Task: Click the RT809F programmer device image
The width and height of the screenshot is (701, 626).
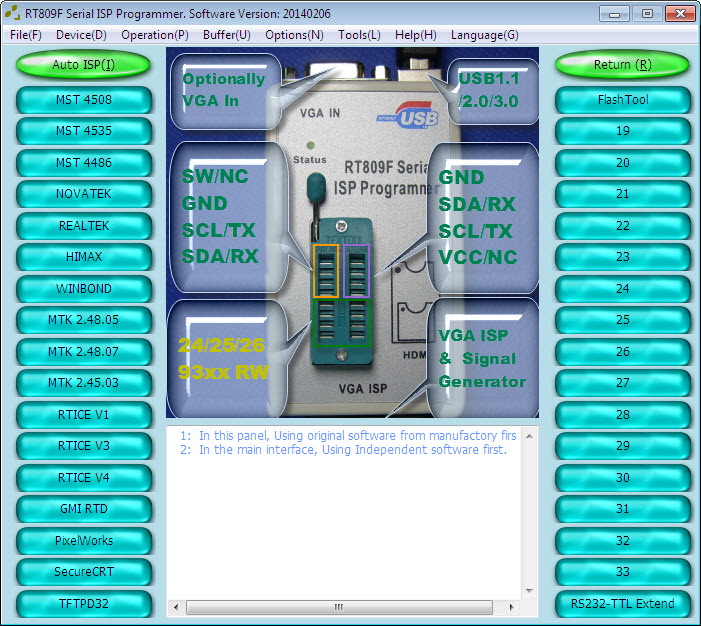Action: (x=352, y=233)
